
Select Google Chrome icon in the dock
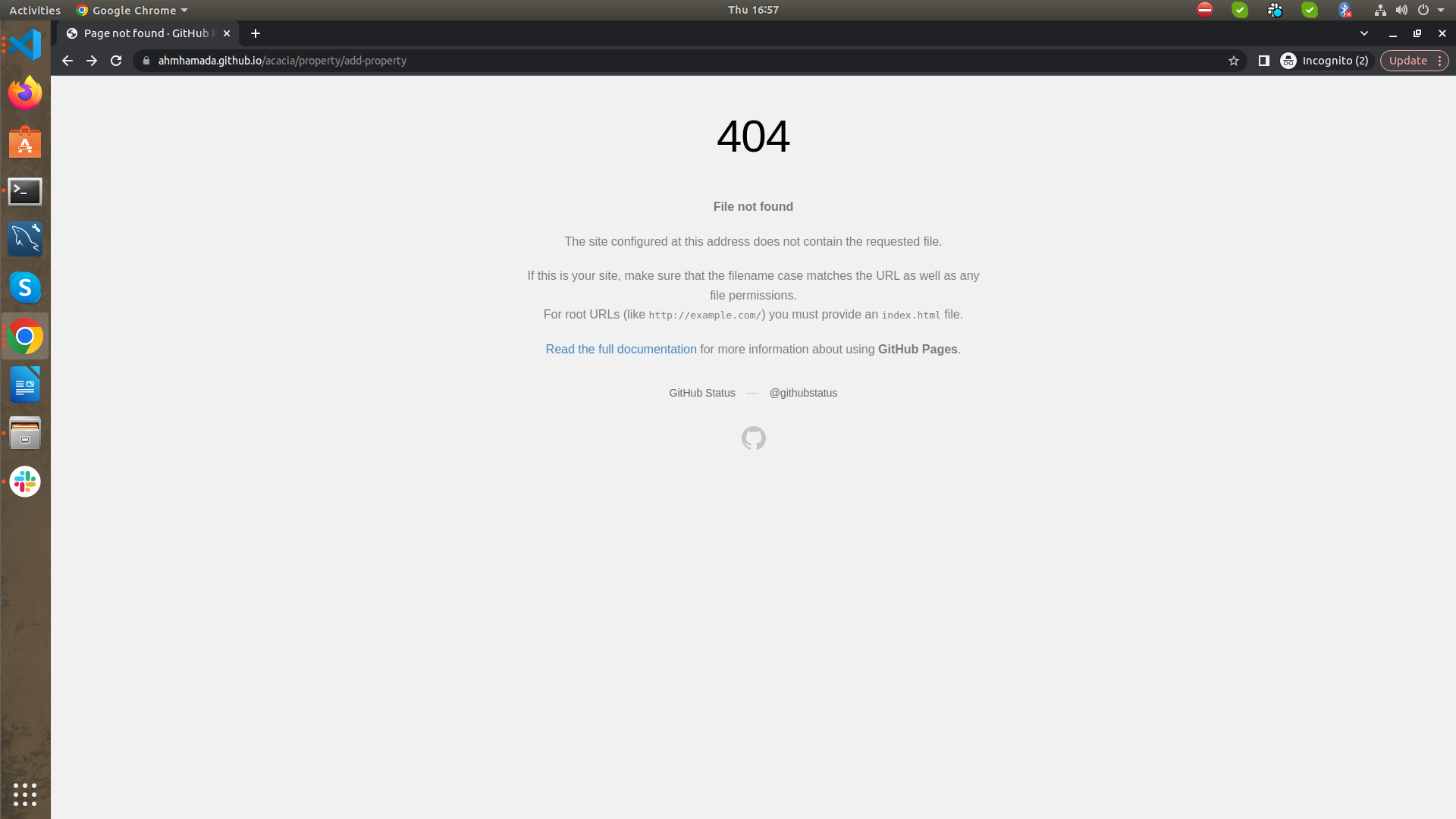(x=25, y=336)
